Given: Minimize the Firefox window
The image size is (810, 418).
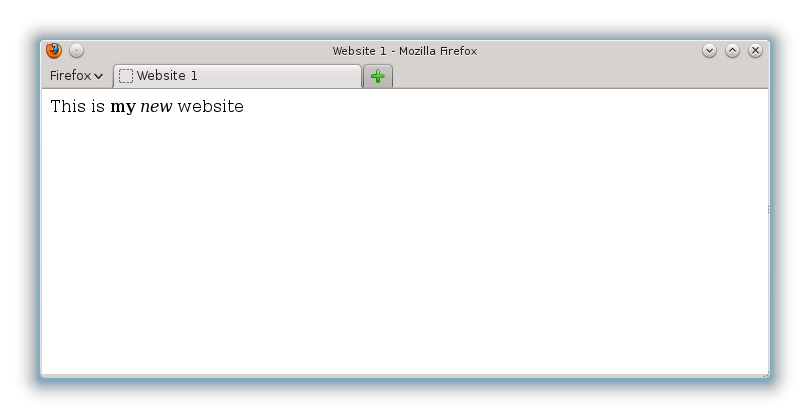Looking at the screenshot, I should (x=709, y=51).
